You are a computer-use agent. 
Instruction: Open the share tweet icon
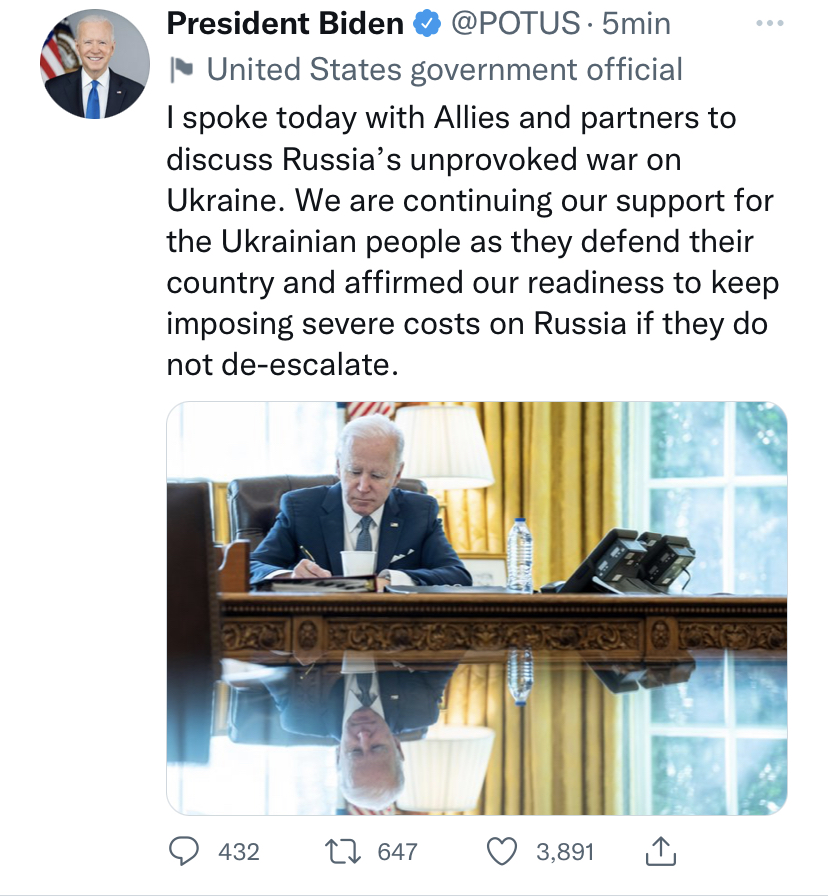pos(663,851)
